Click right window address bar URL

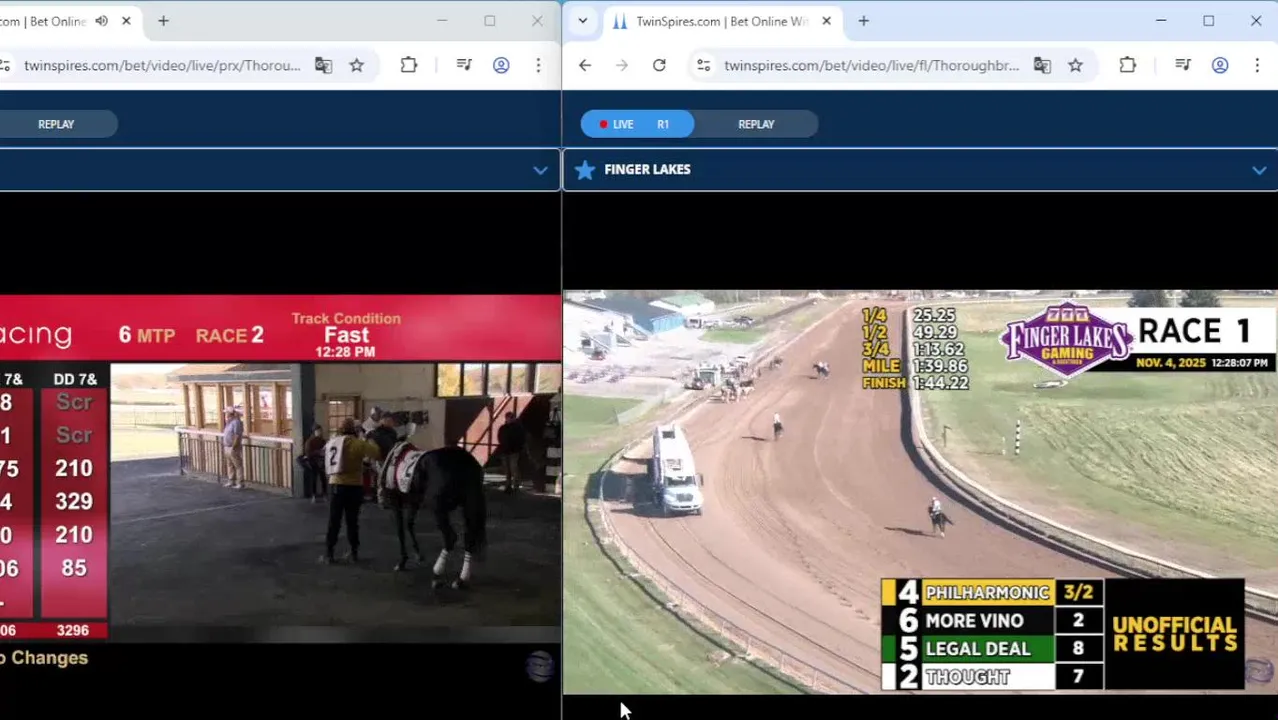871,65
